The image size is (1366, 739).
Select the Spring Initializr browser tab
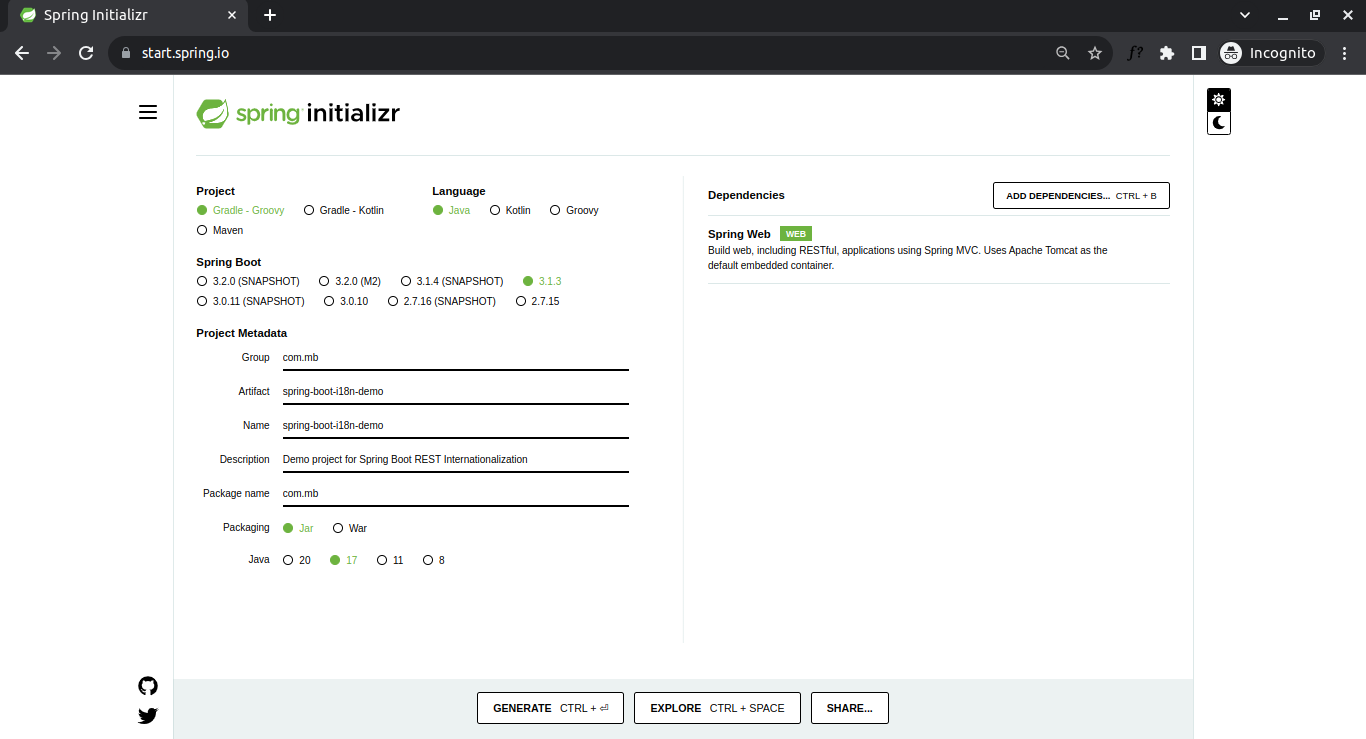[127, 15]
